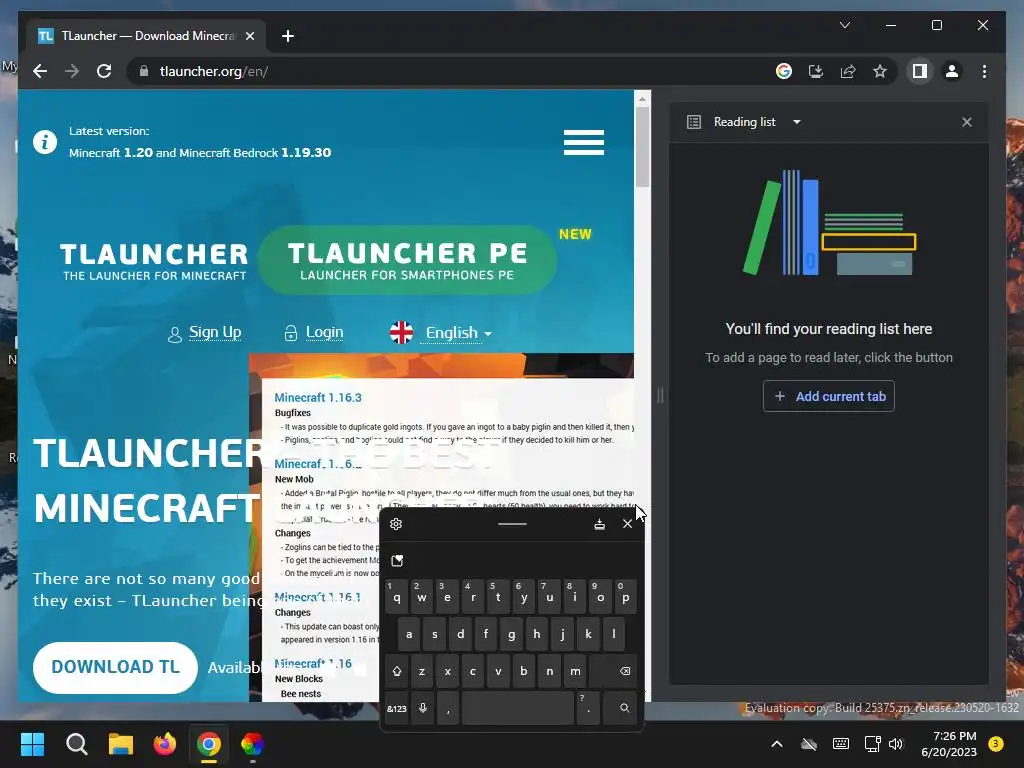1024x768 pixels.
Task: Open the website hamburger menu
Action: coord(584,142)
